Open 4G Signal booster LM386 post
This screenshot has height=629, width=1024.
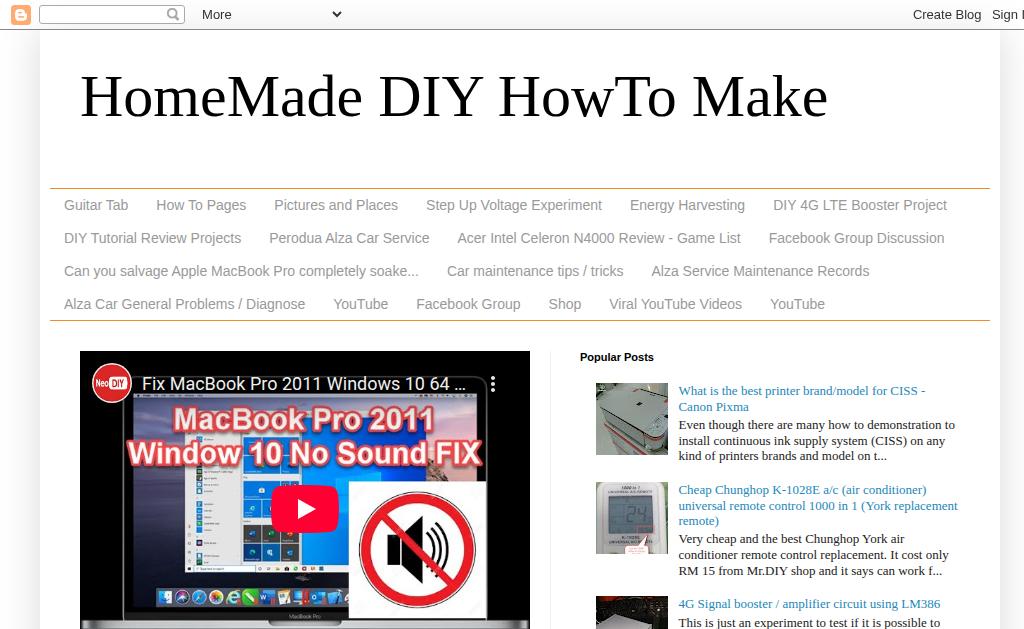pyautogui.click(x=809, y=604)
